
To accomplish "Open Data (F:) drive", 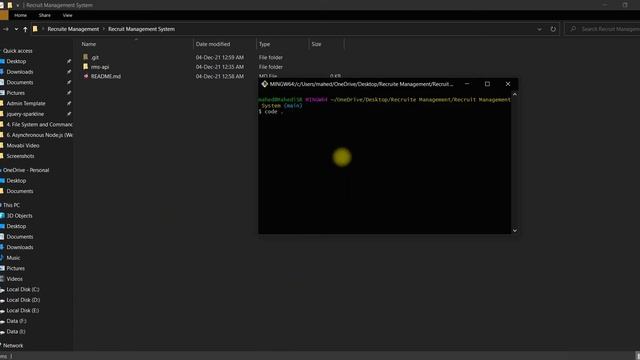I will point(16,321).
